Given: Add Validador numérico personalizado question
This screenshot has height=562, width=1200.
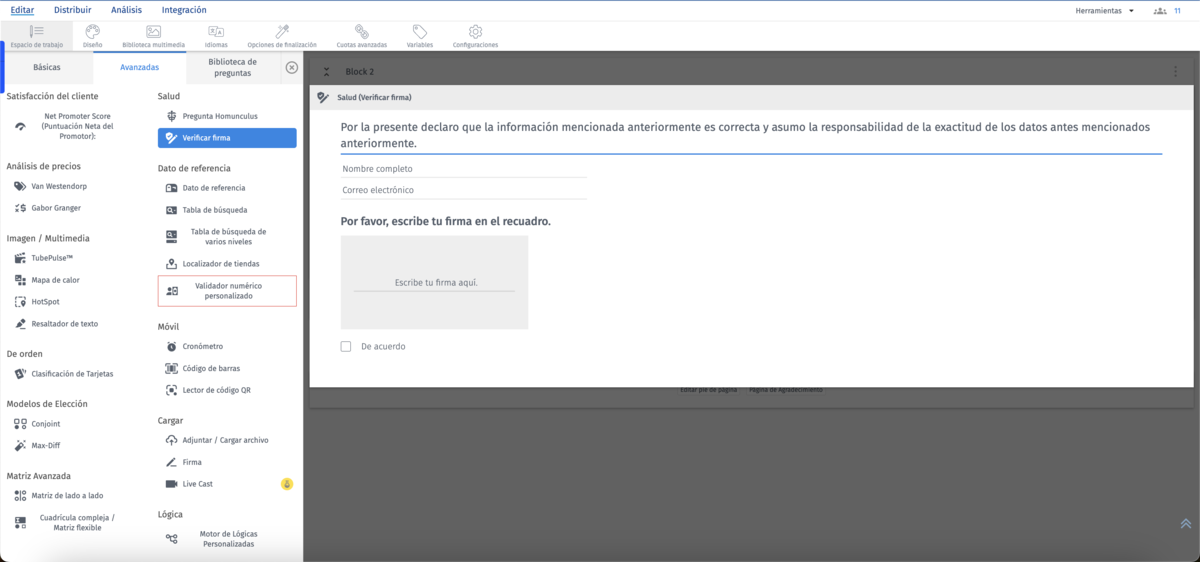Looking at the screenshot, I should [227, 291].
